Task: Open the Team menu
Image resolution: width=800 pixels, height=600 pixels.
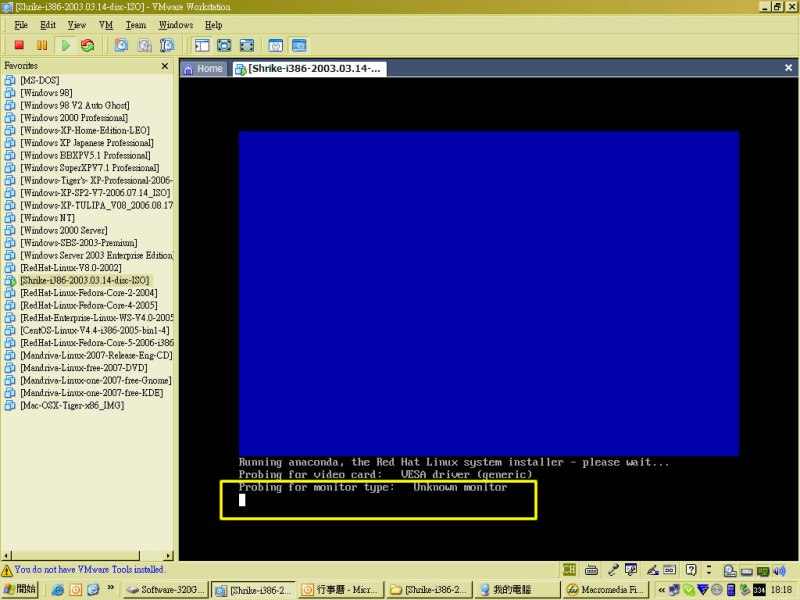Action: [136, 25]
